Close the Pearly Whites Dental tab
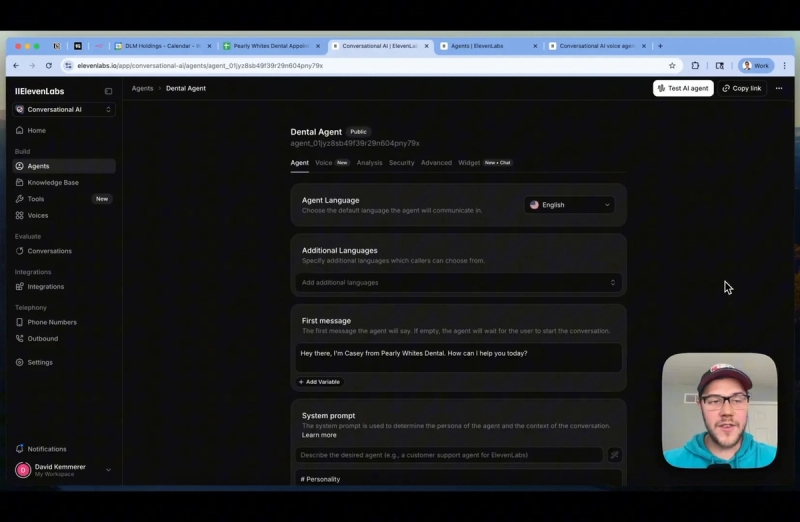Image resolution: width=800 pixels, height=522 pixels. (x=318, y=46)
